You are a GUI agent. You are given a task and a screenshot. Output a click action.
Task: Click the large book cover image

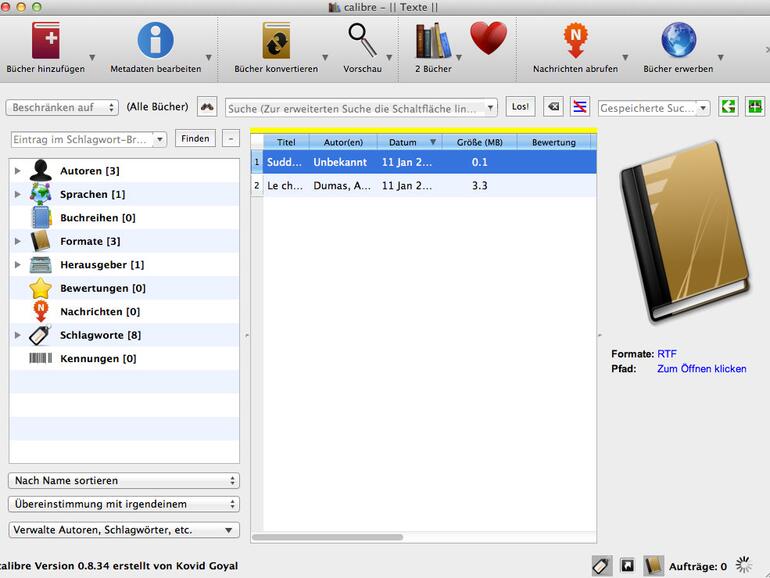(686, 232)
